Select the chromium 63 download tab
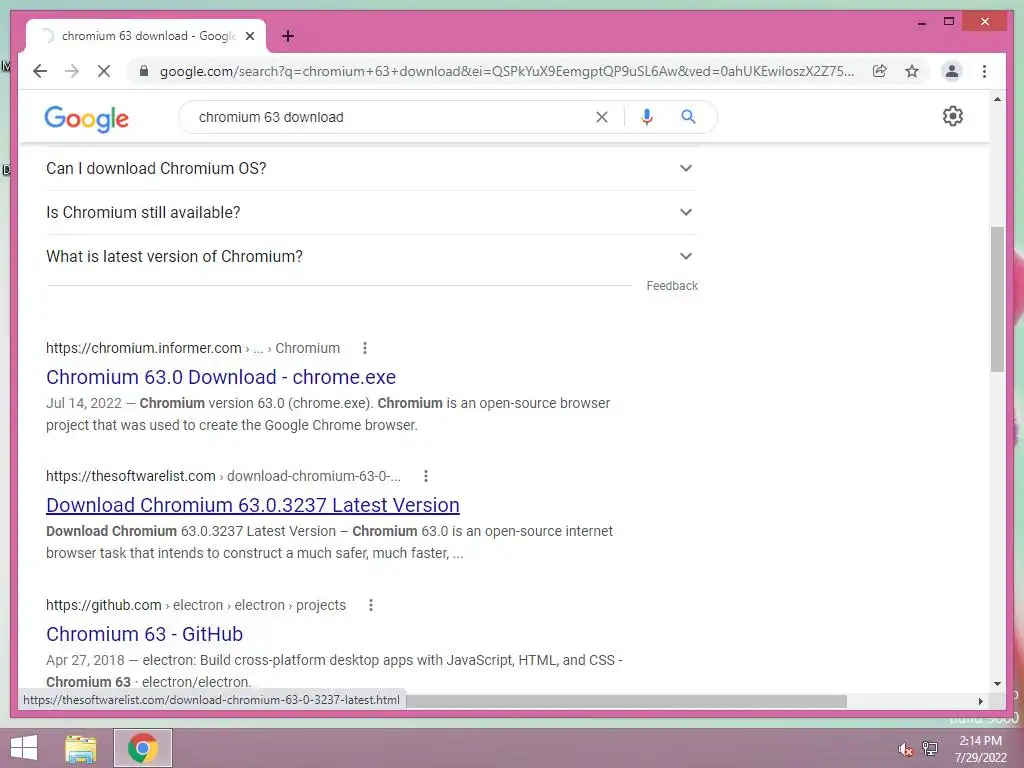Image resolution: width=1024 pixels, height=768 pixels. click(146, 36)
